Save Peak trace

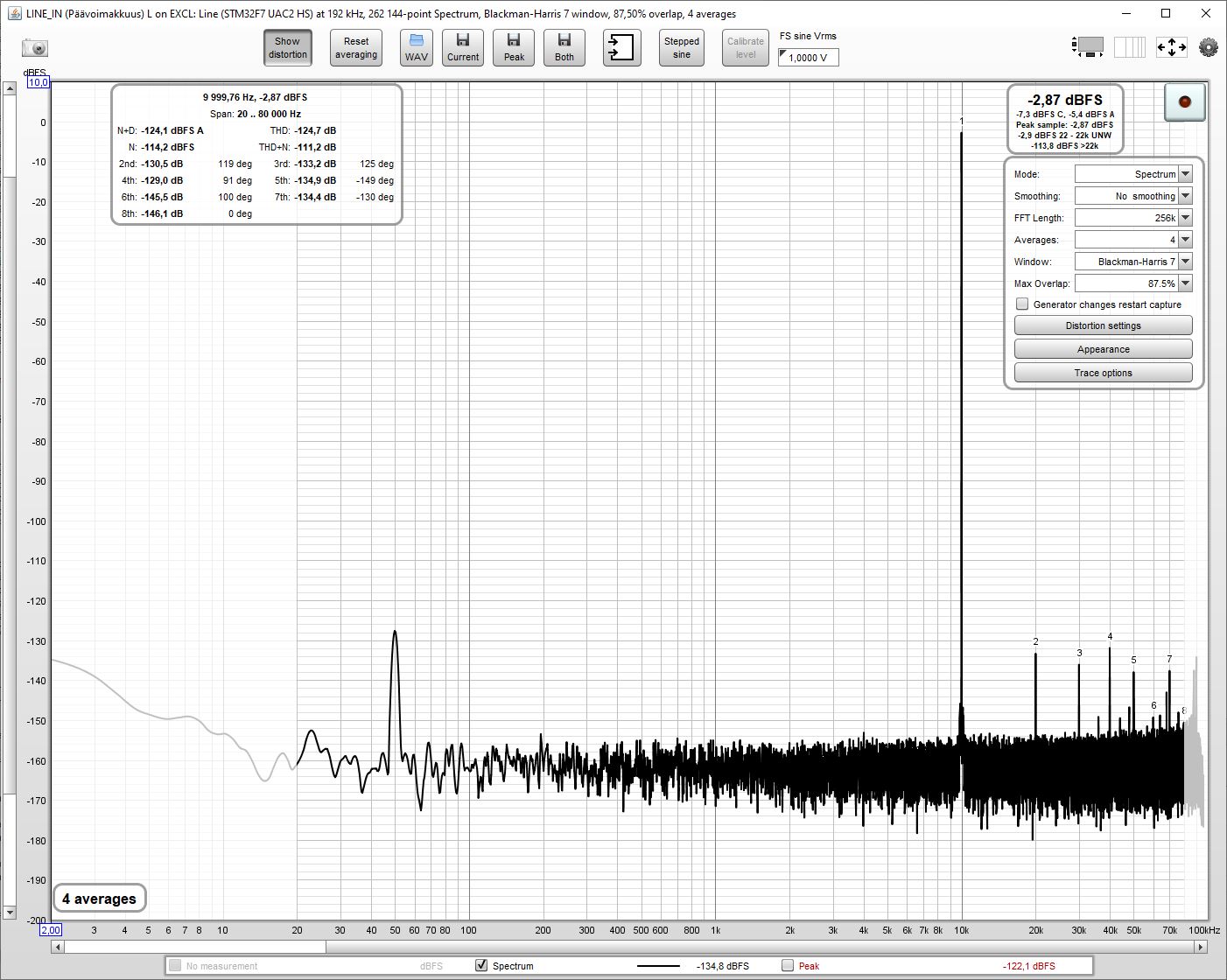click(x=514, y=47)
